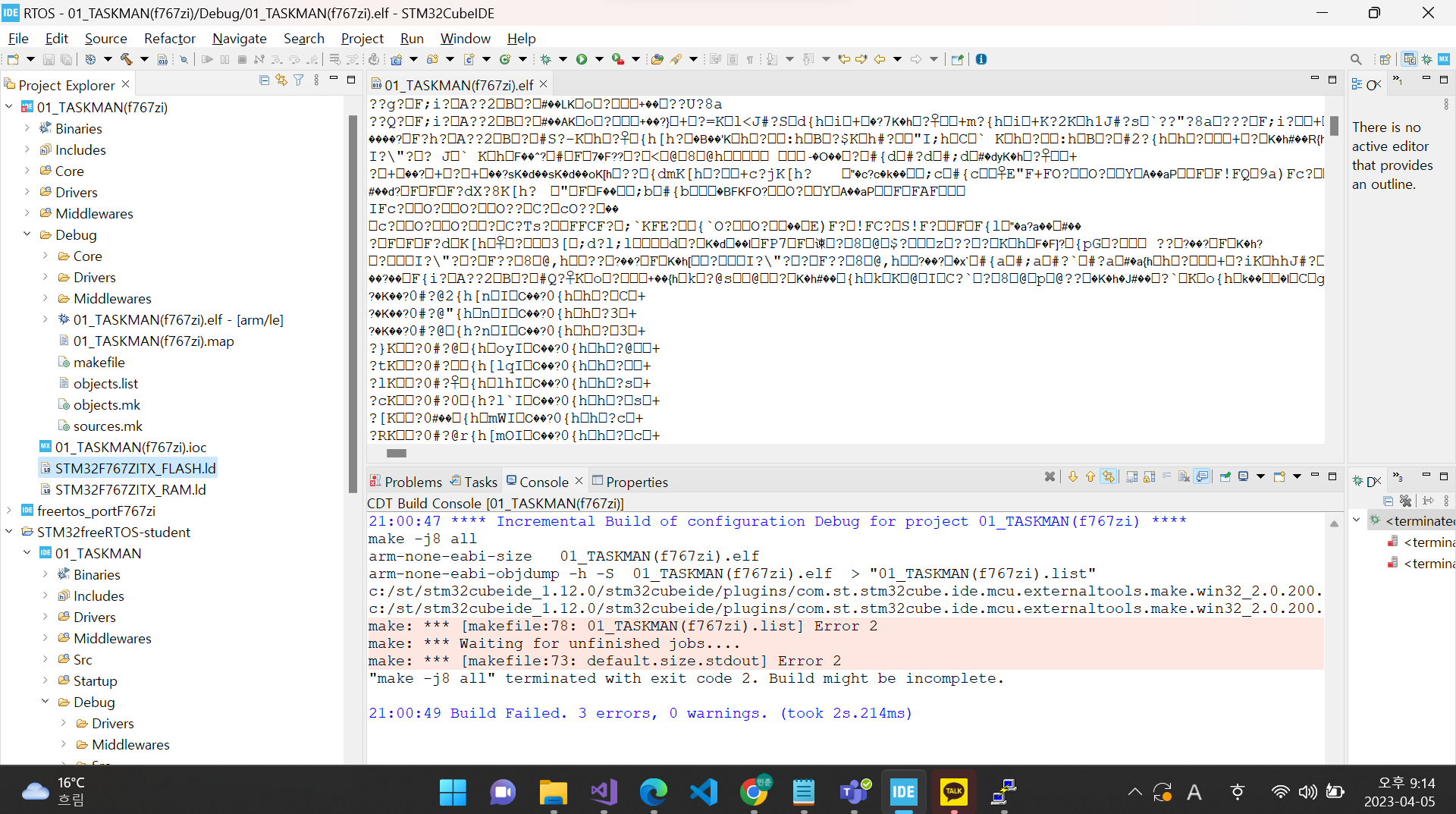Toggle Pin Console
This screenshot has width=1456, height=814.
pos(1225,476)
